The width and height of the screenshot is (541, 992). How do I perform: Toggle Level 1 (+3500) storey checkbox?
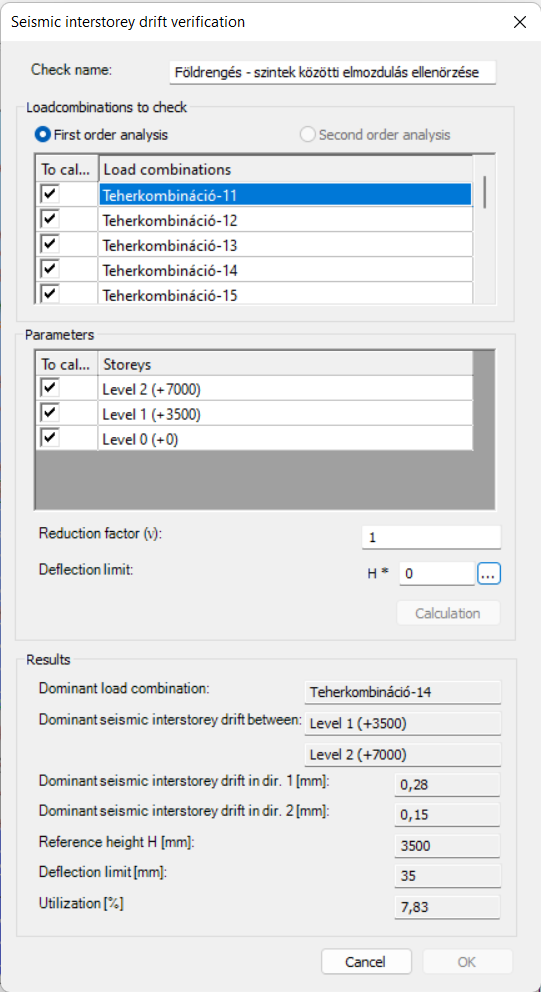tap(50, 413)
